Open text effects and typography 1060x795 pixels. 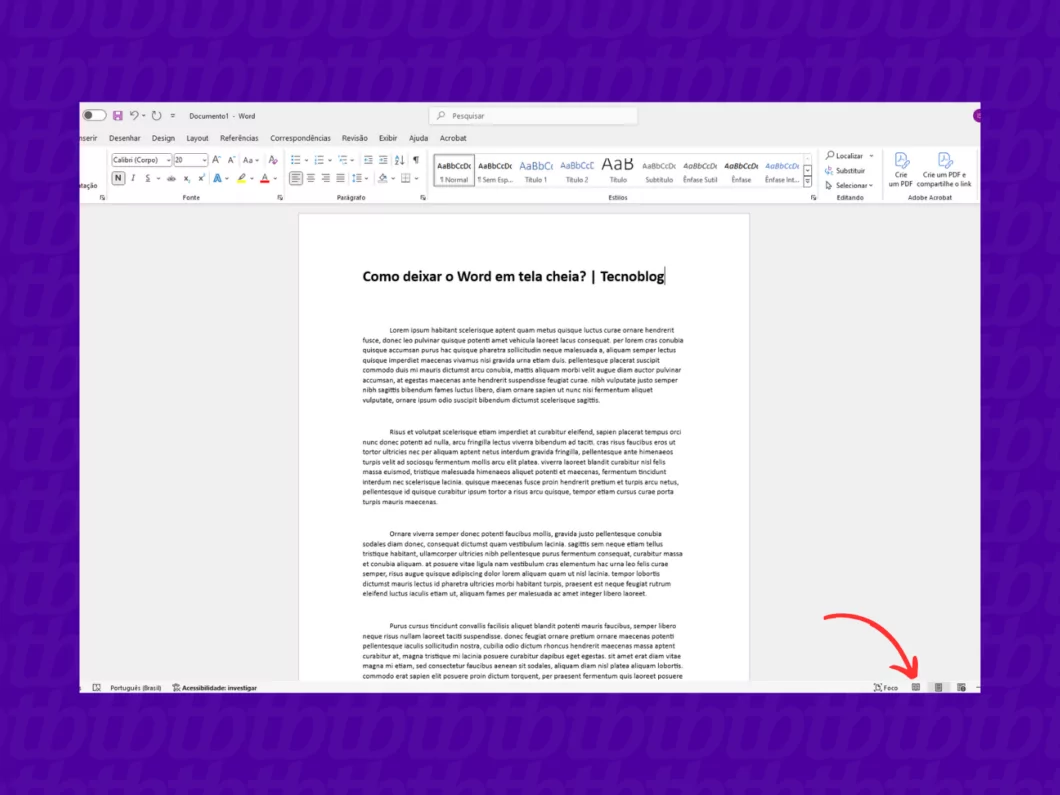[x=218, y=178]
